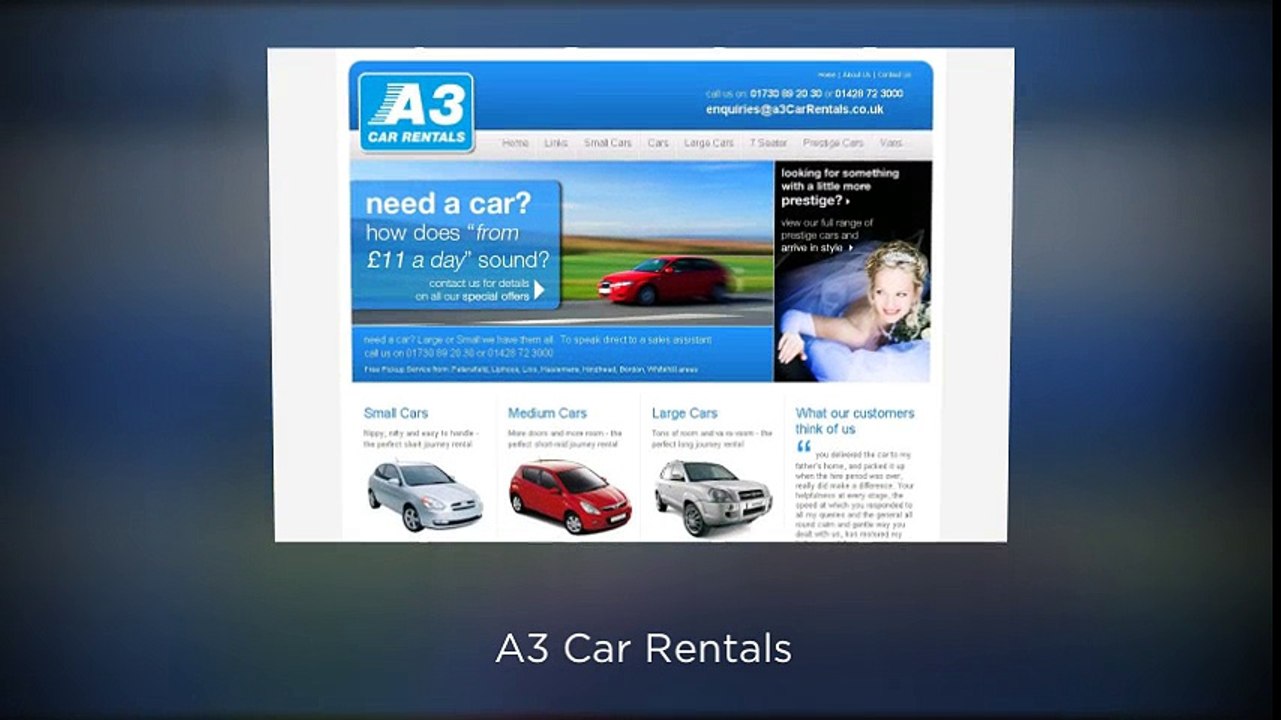Click phone number 01428 72 3000 in header
The height and width of the screenshot is (720, 1281).
click(869, 93)
